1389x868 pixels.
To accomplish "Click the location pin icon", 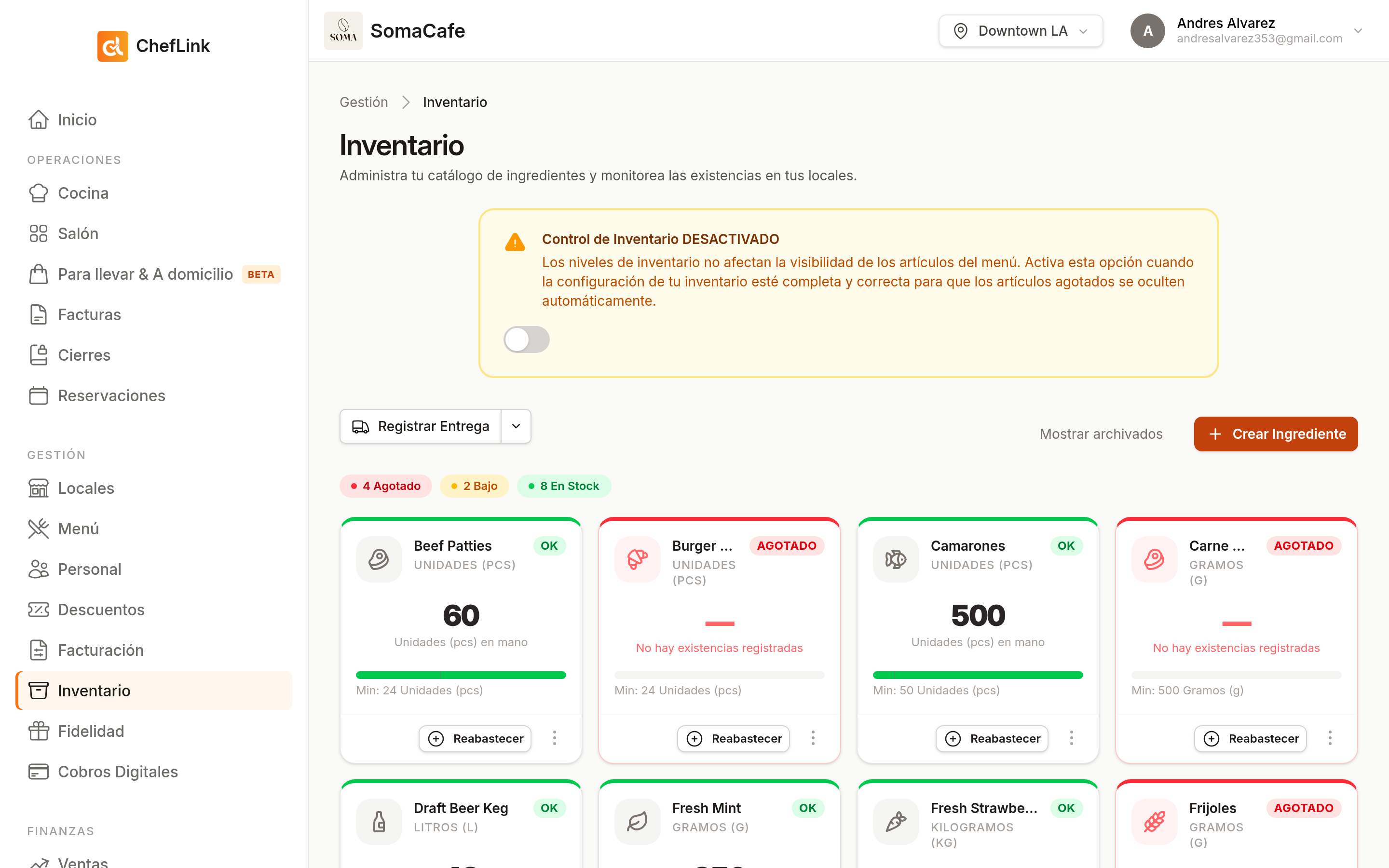I will pos(960,31).
